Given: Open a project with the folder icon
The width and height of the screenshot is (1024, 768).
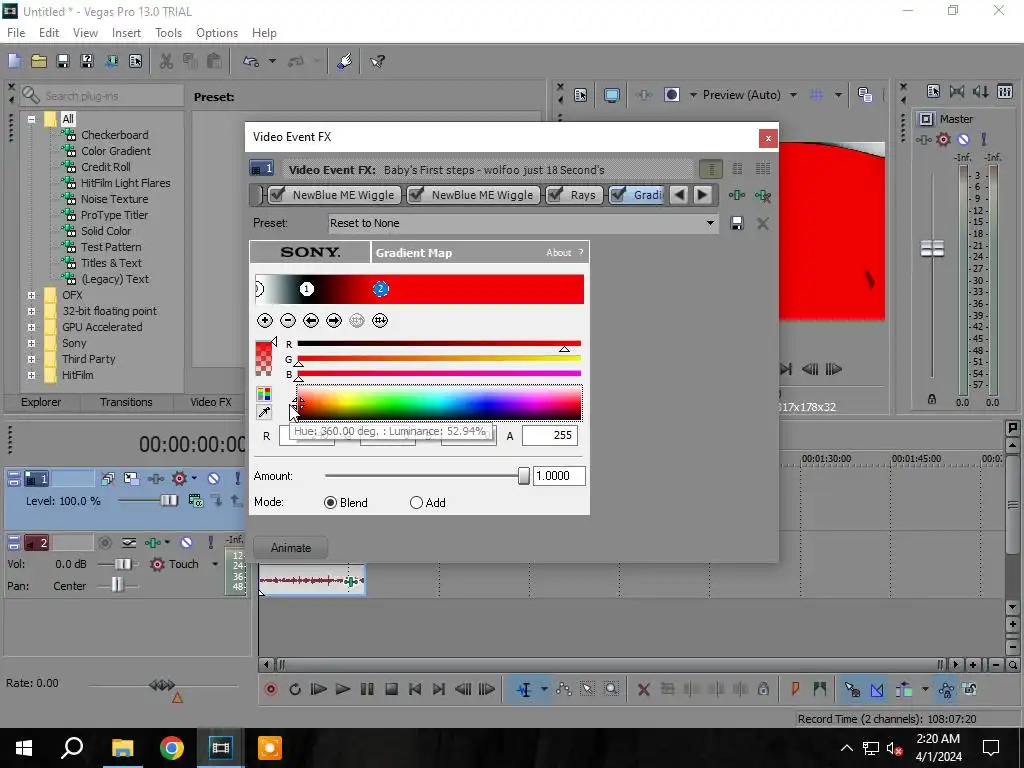Looking at the screenshot, I should coord(39,61).
